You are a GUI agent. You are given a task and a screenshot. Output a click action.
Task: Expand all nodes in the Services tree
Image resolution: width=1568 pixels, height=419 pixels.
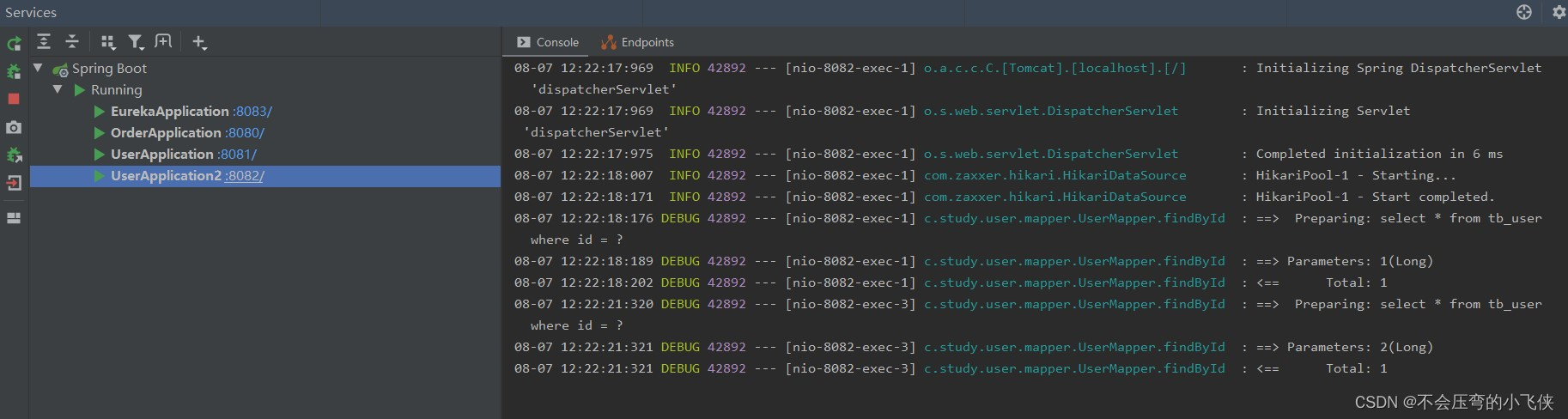click(x=44, y=41)
